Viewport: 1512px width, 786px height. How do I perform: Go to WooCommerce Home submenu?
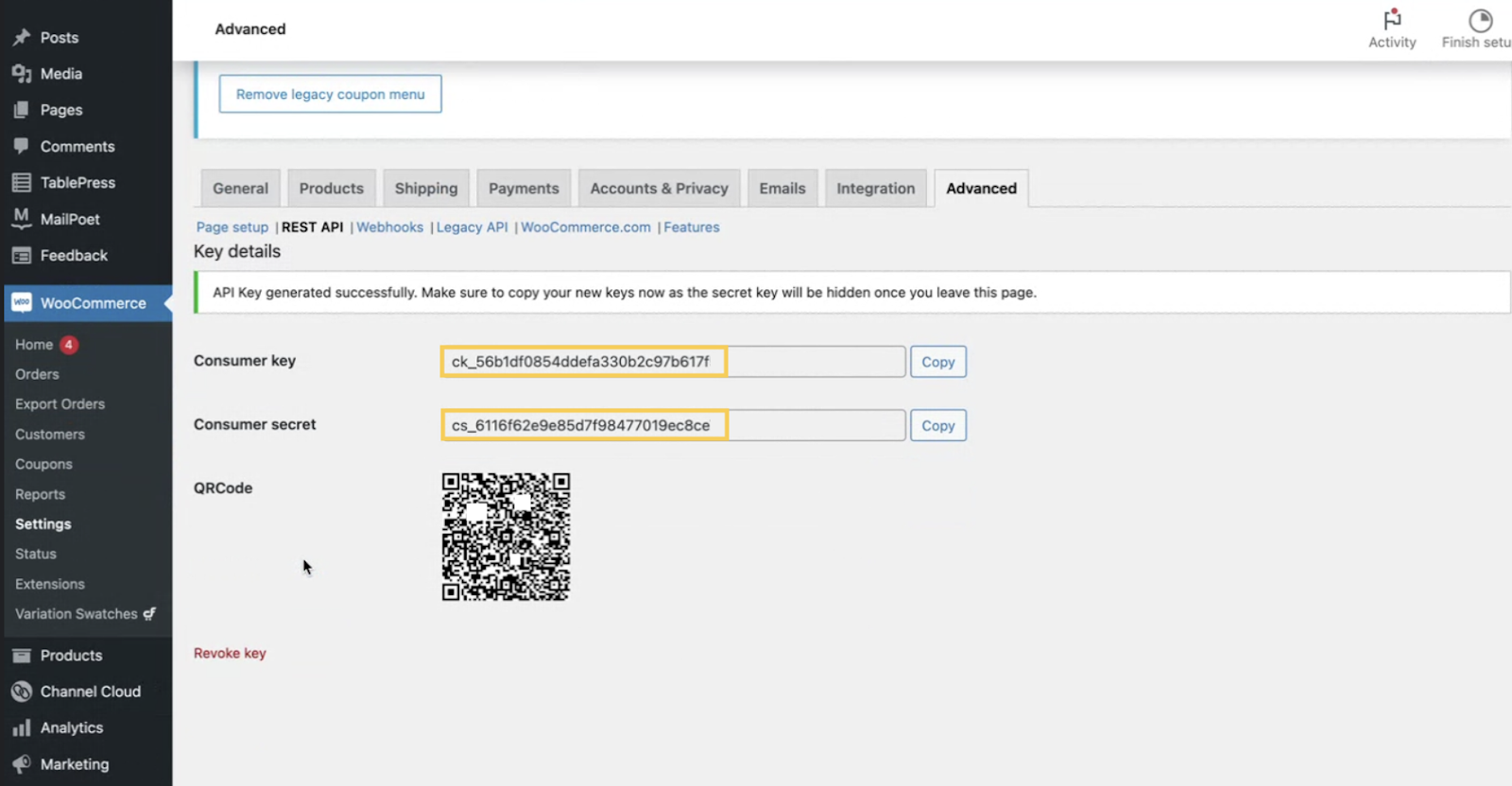pyautogui.click(x=34, y=345)
